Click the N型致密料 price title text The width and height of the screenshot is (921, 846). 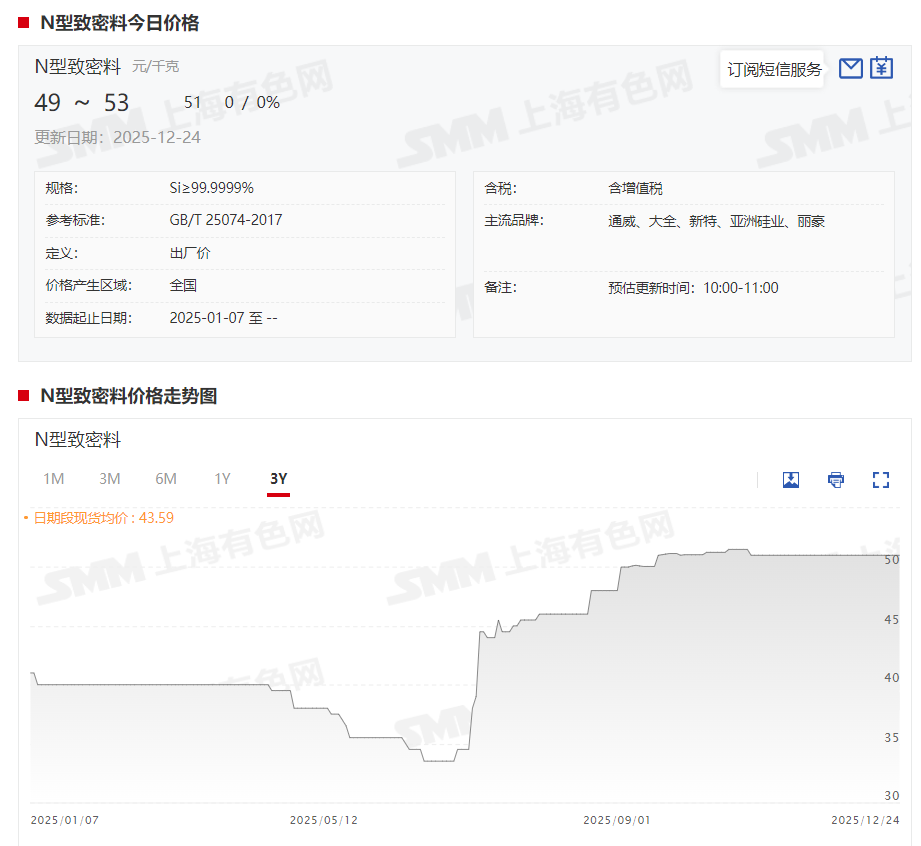pyautogui.click(x=78, y=67)
